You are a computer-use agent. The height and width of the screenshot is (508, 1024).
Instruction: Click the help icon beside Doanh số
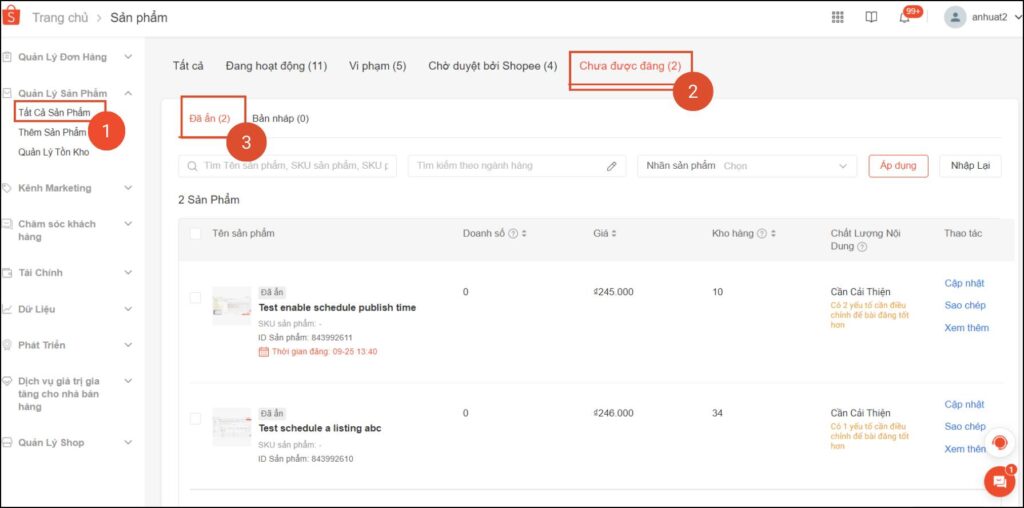[x=512, y=234]
